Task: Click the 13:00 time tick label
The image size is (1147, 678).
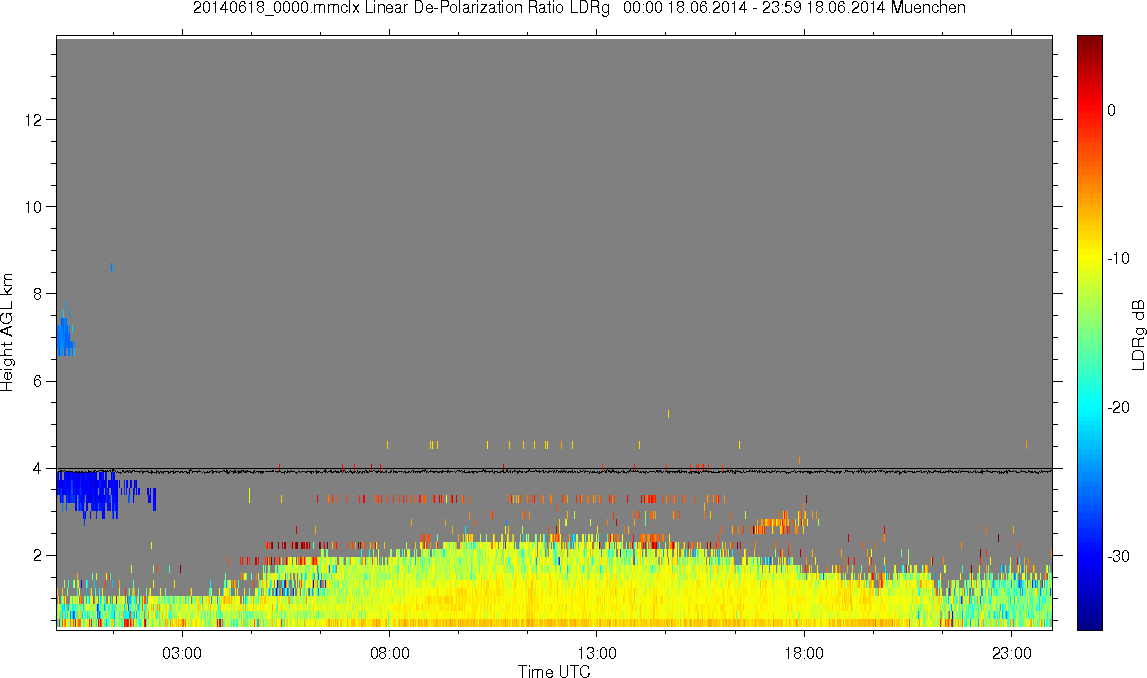Action: [596, 653]
